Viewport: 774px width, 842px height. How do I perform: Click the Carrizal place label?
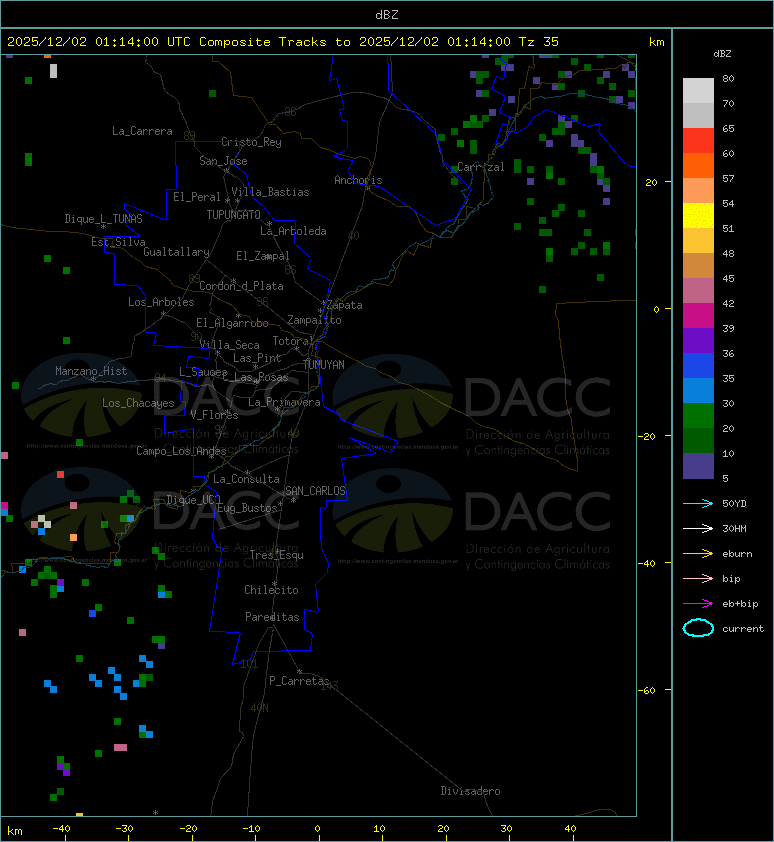(x=481, y=167)
